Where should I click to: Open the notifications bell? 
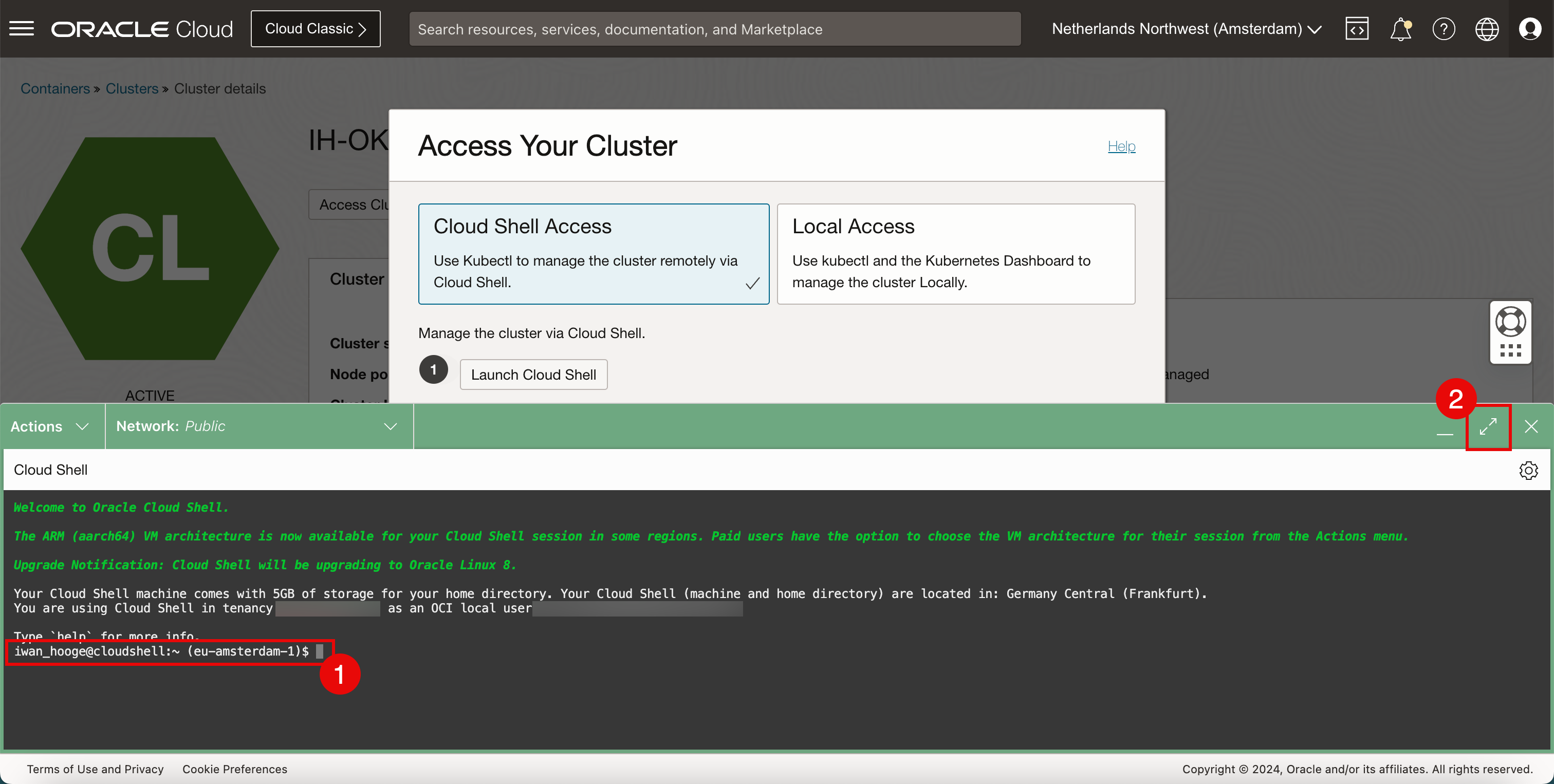pyautogui.click(x=1400, y=28)
